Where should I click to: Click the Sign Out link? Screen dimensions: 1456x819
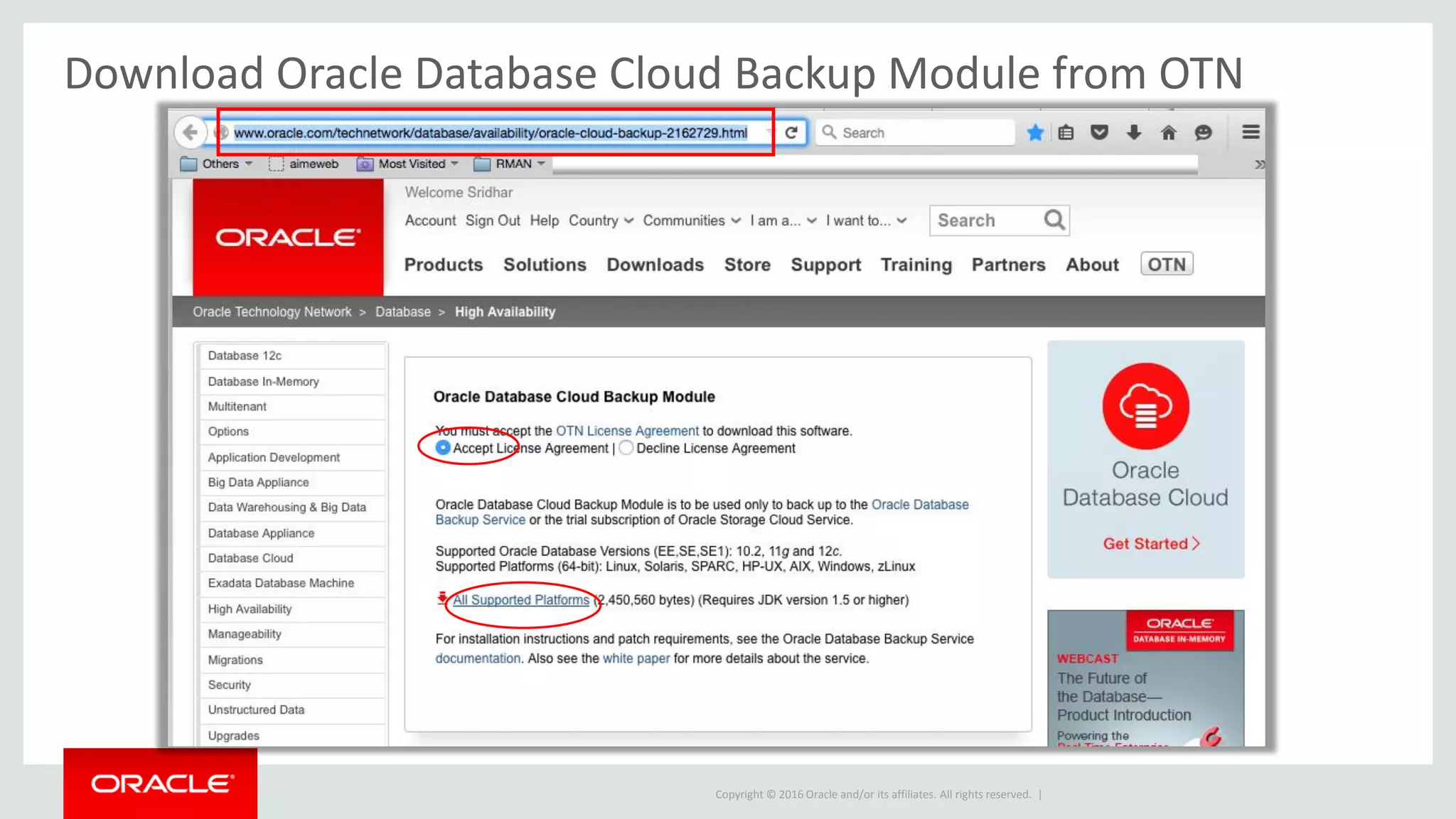[493, 220]
